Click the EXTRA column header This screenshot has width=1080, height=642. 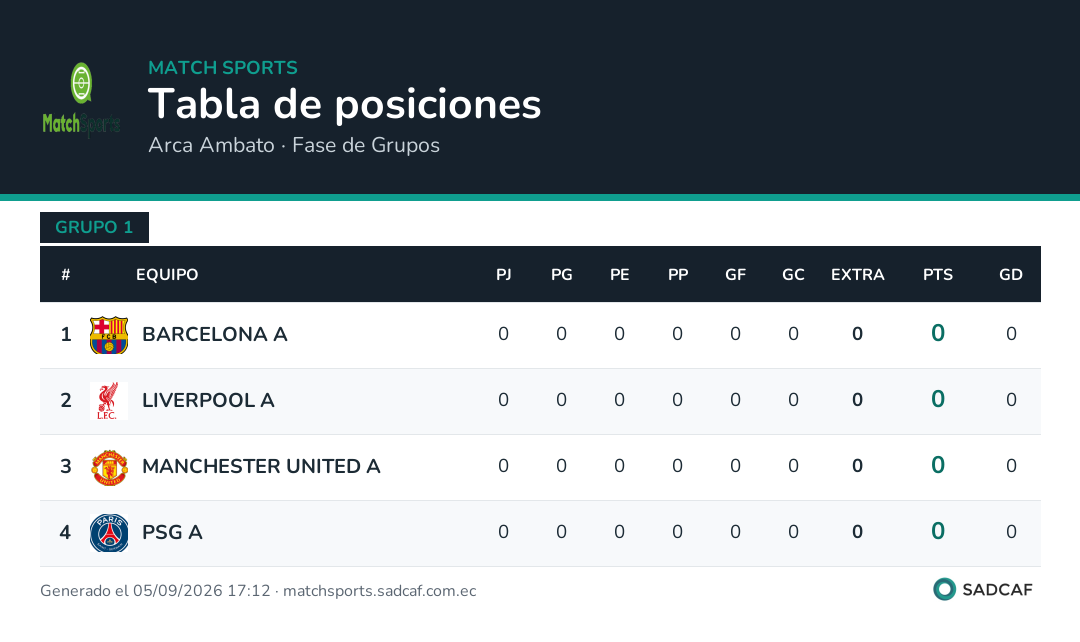858,275
